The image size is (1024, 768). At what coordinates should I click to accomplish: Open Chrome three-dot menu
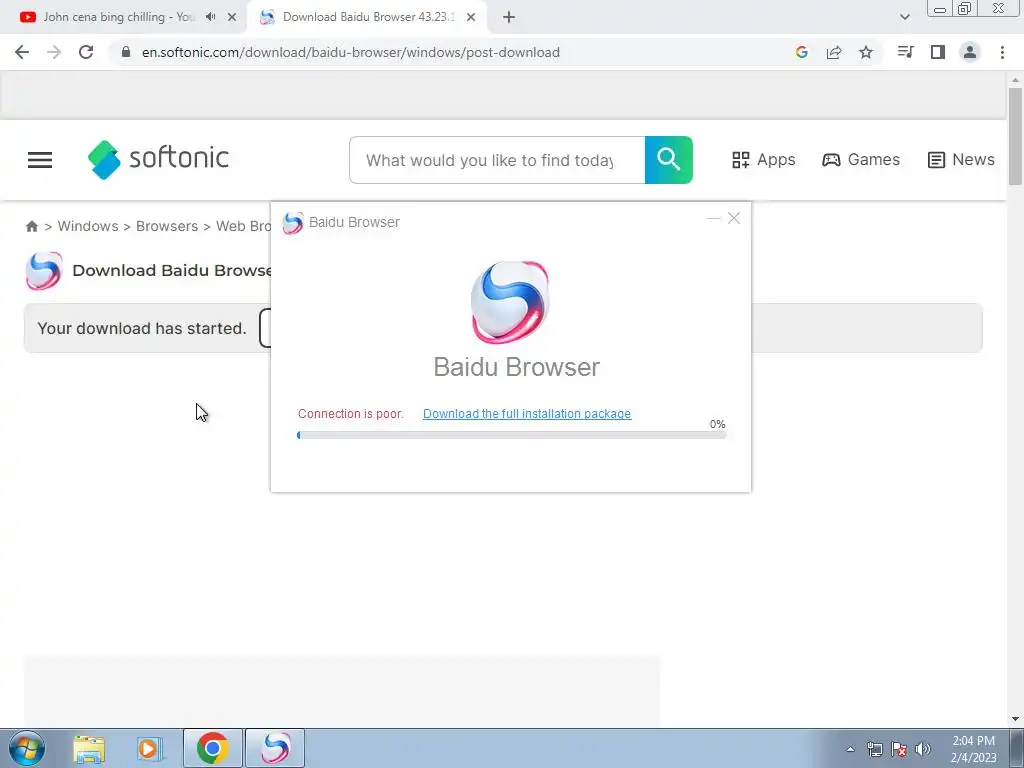pos(1002,52)
